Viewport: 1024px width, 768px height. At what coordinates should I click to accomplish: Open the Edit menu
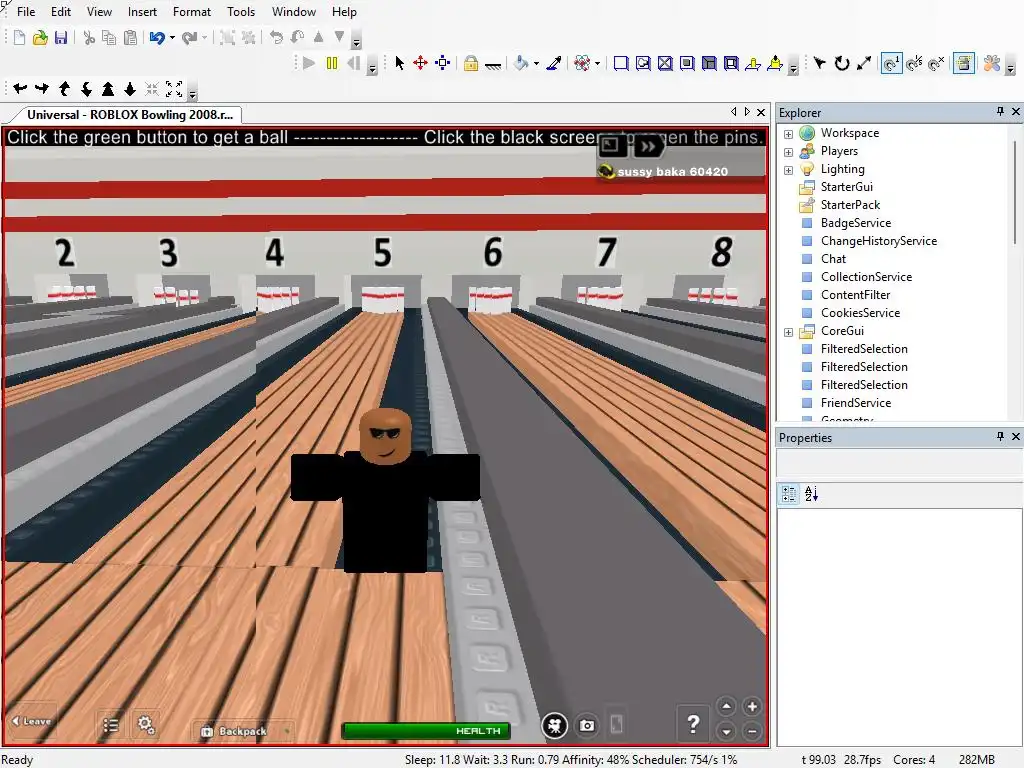pos(61,12)
